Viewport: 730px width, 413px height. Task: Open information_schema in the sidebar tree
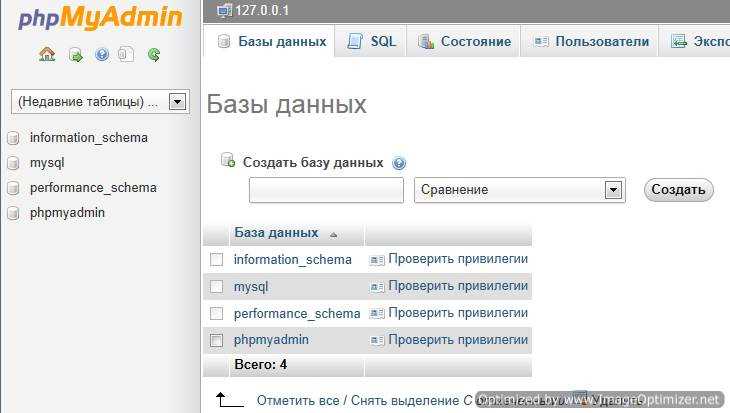pyautogui.click(x=88, y=138)
